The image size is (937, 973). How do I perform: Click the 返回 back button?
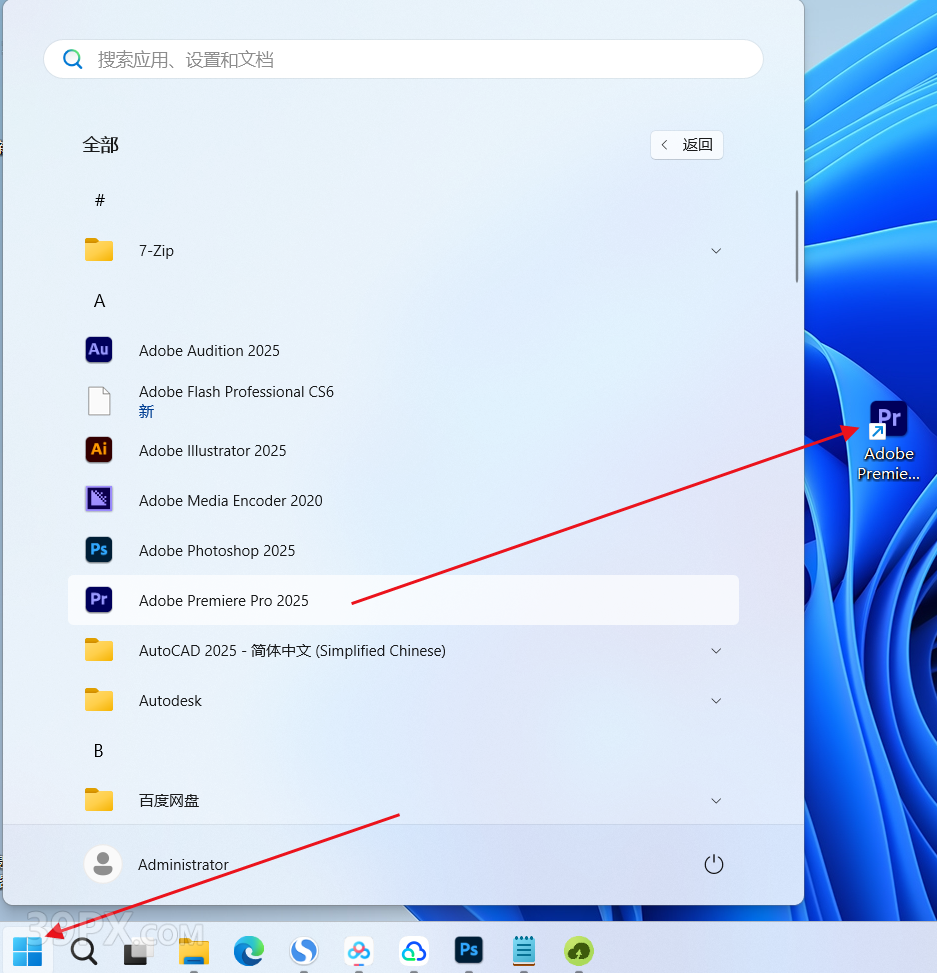click(687, 145)
